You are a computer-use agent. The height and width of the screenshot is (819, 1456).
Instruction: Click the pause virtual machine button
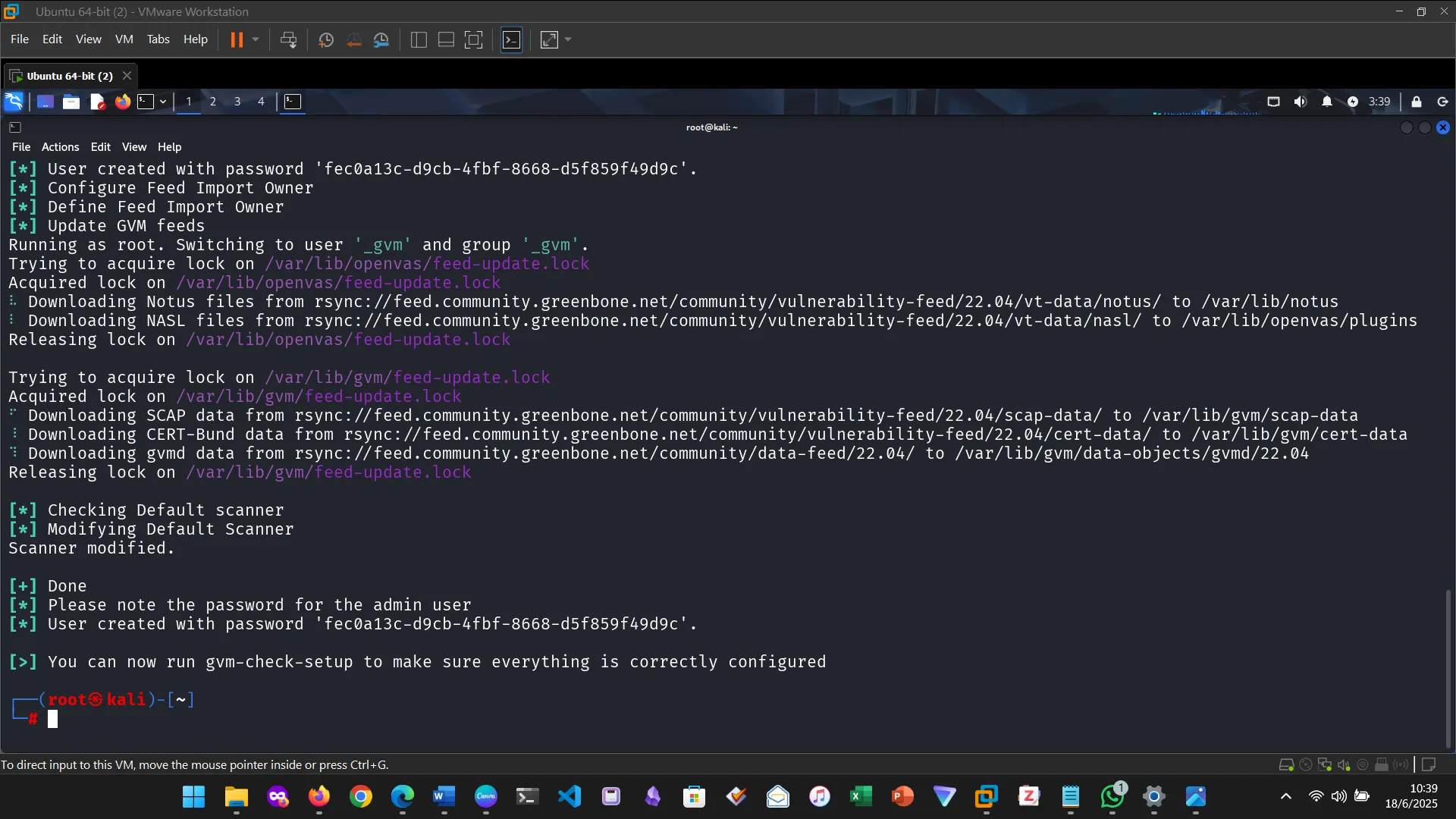pos(237,39)
